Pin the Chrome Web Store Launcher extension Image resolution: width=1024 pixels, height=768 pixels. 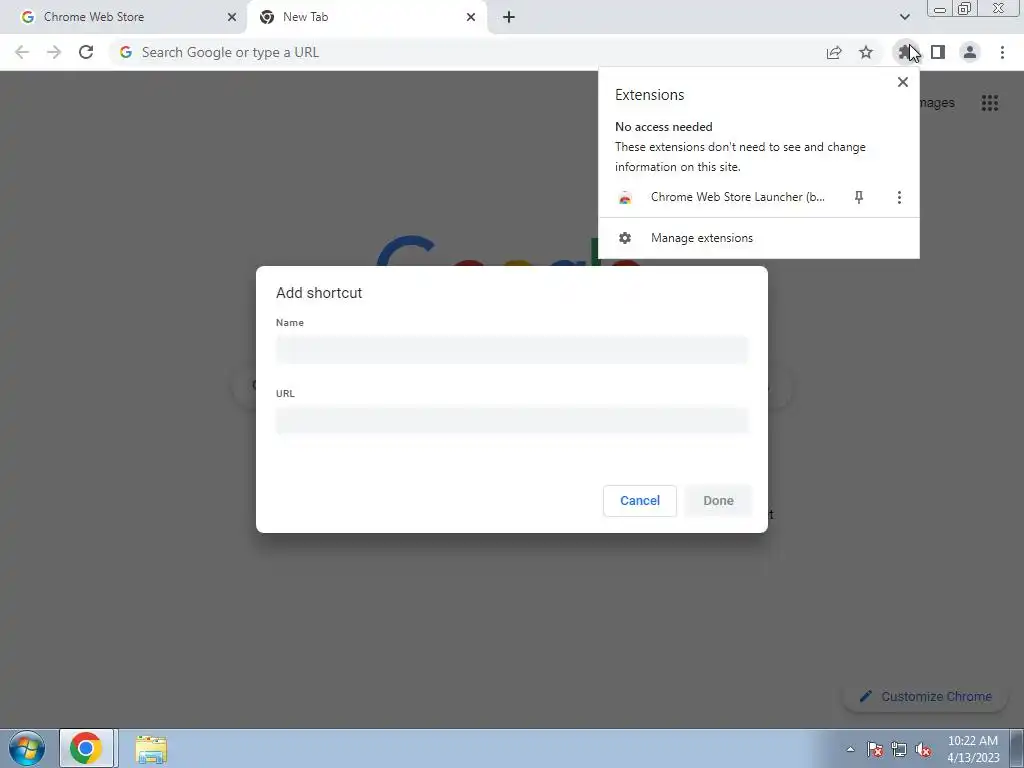(x=859, y=197)
